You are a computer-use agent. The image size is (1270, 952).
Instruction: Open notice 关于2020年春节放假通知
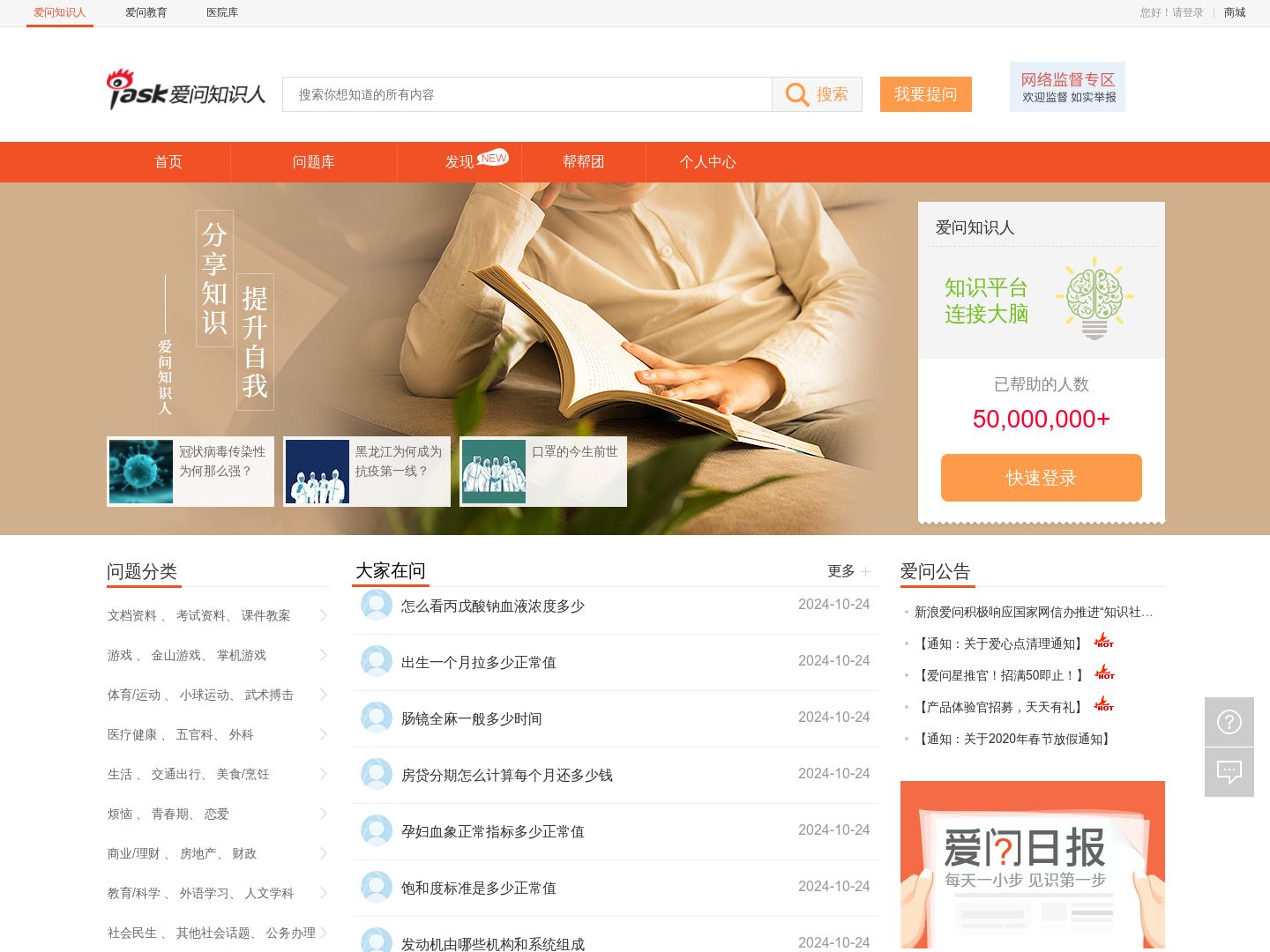[x=1014, y=739]
